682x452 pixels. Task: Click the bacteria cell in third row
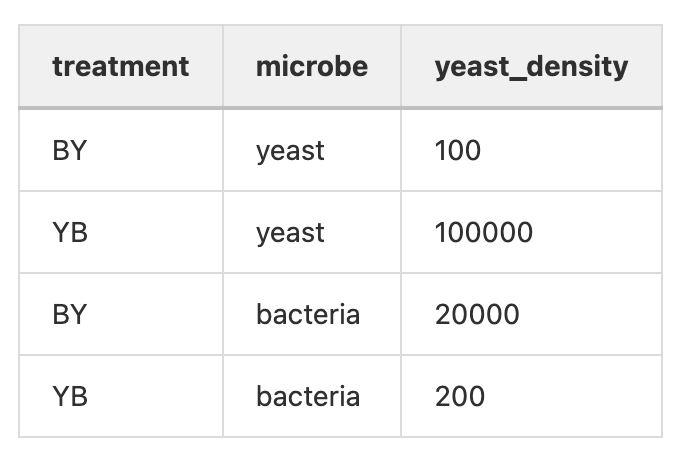pos(312,314)
